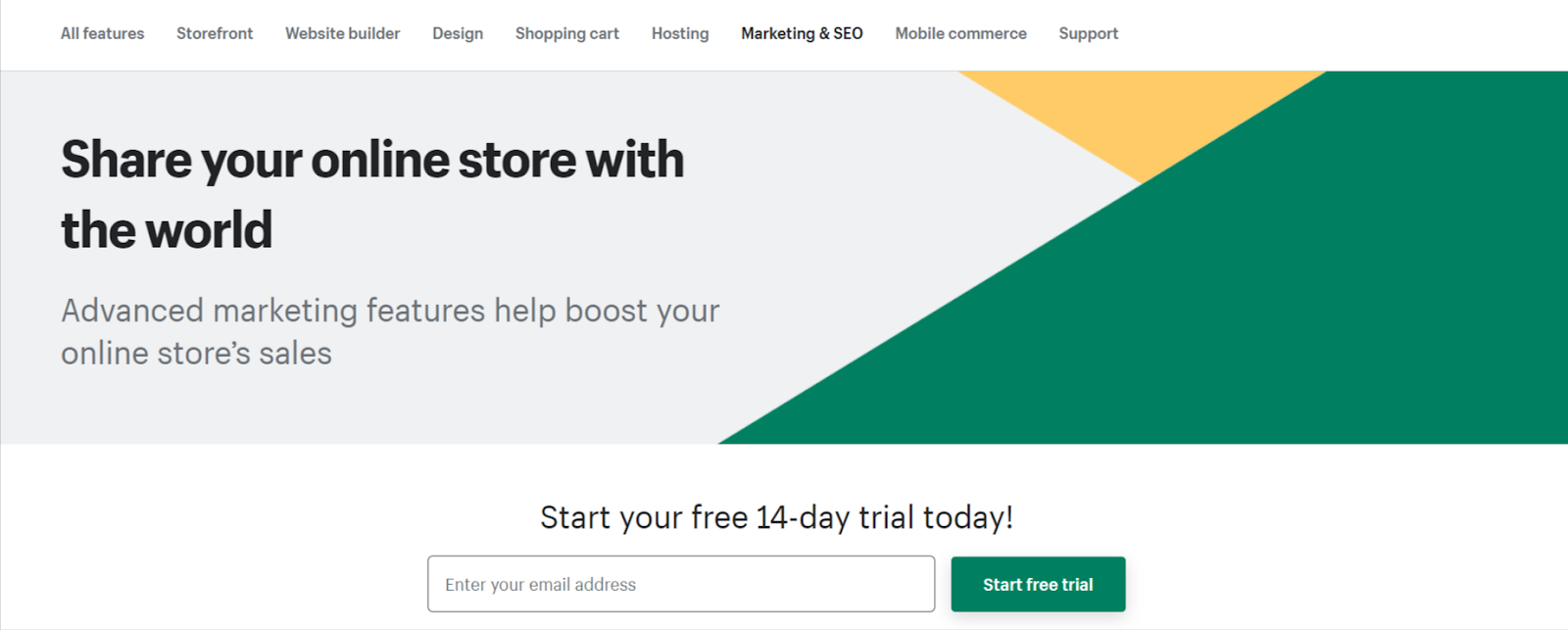The image size is (1568, 630).
Task: Click the currently active Marketing & SEO link
Action: click(802, 33)
